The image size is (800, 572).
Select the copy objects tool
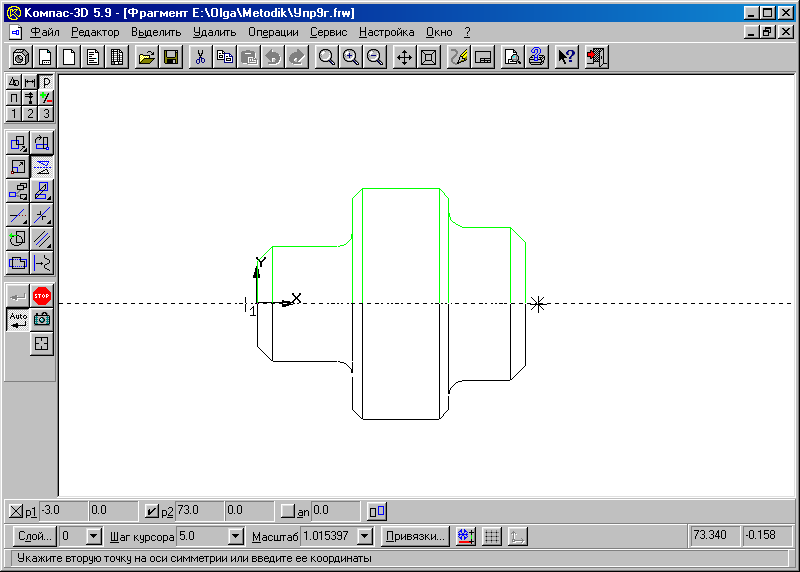[x=18, y=191]
